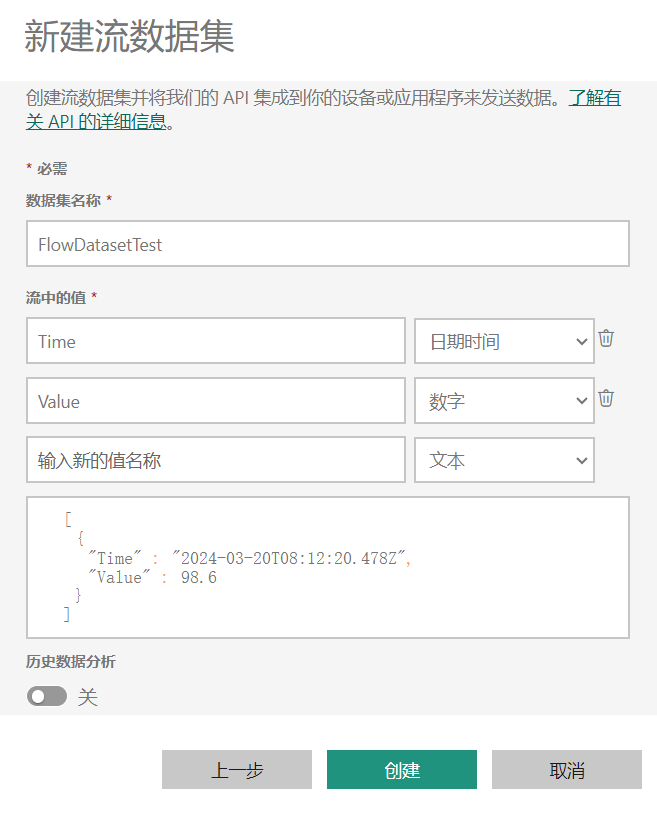Click the 数据集名称 label
Image resolution: width=657 pixels, height=813 pixels.
63,200
